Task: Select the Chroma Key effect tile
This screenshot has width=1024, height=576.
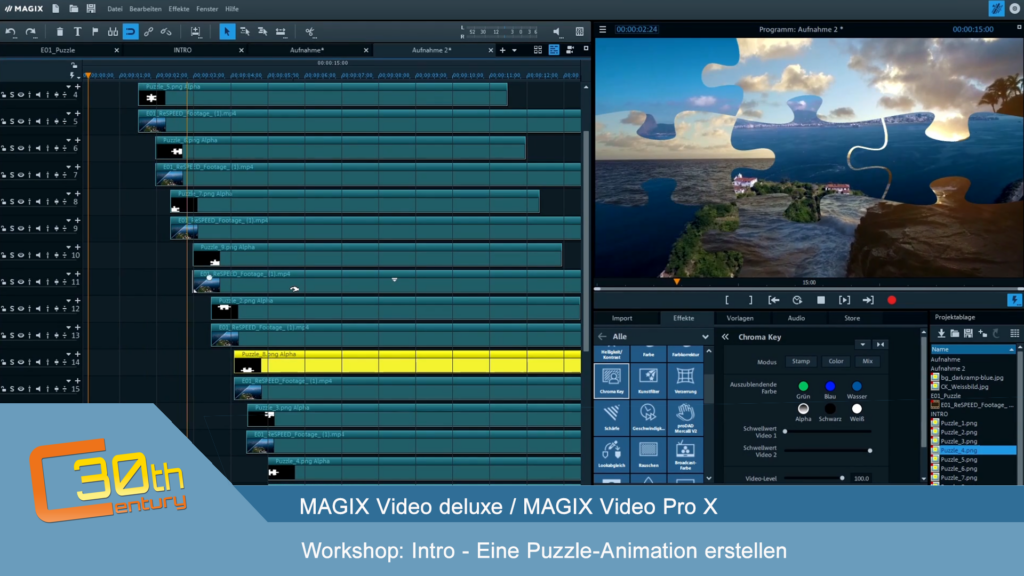Action: click(x=611, y=380)
